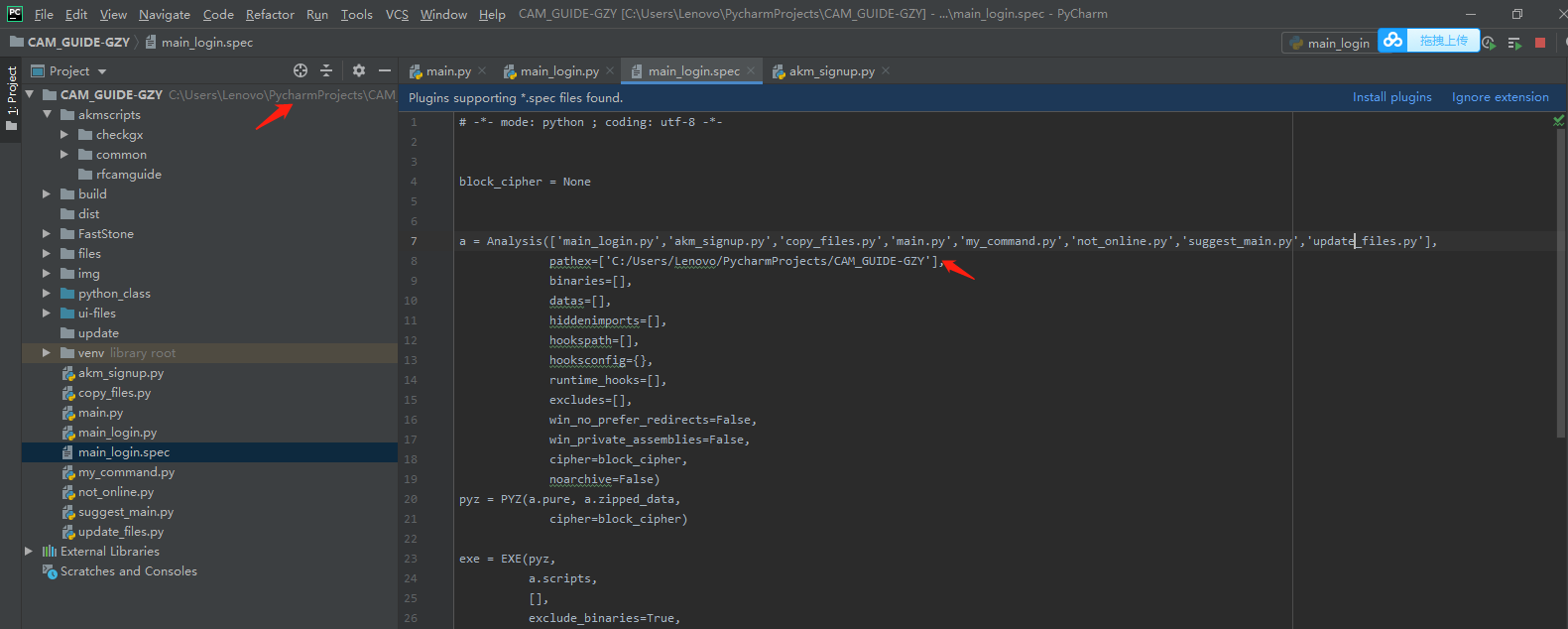Expand the python_class folder
Screen dimensions: 1568x629
[x=47, y=293]
